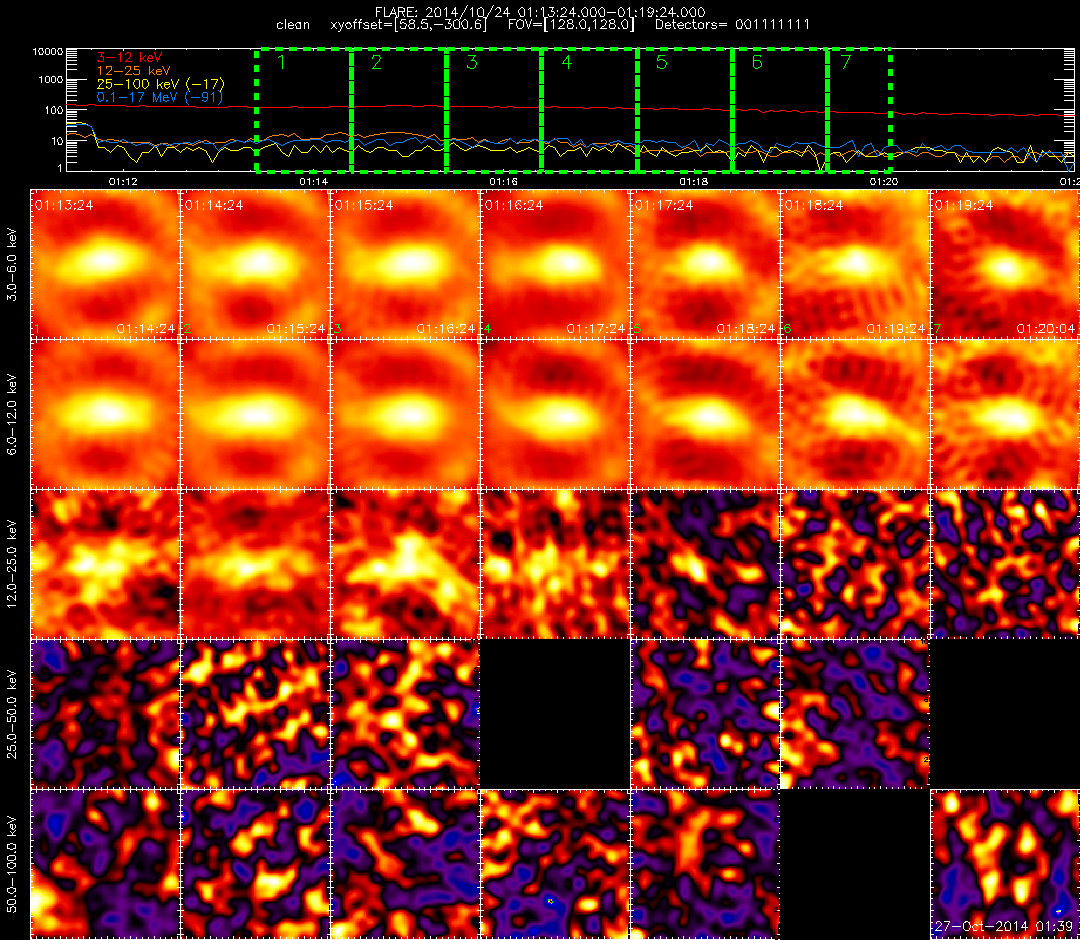Screen dimensions: 1080x940
Task: Select interval number 4 in the light curve
Action: point(566,62)
